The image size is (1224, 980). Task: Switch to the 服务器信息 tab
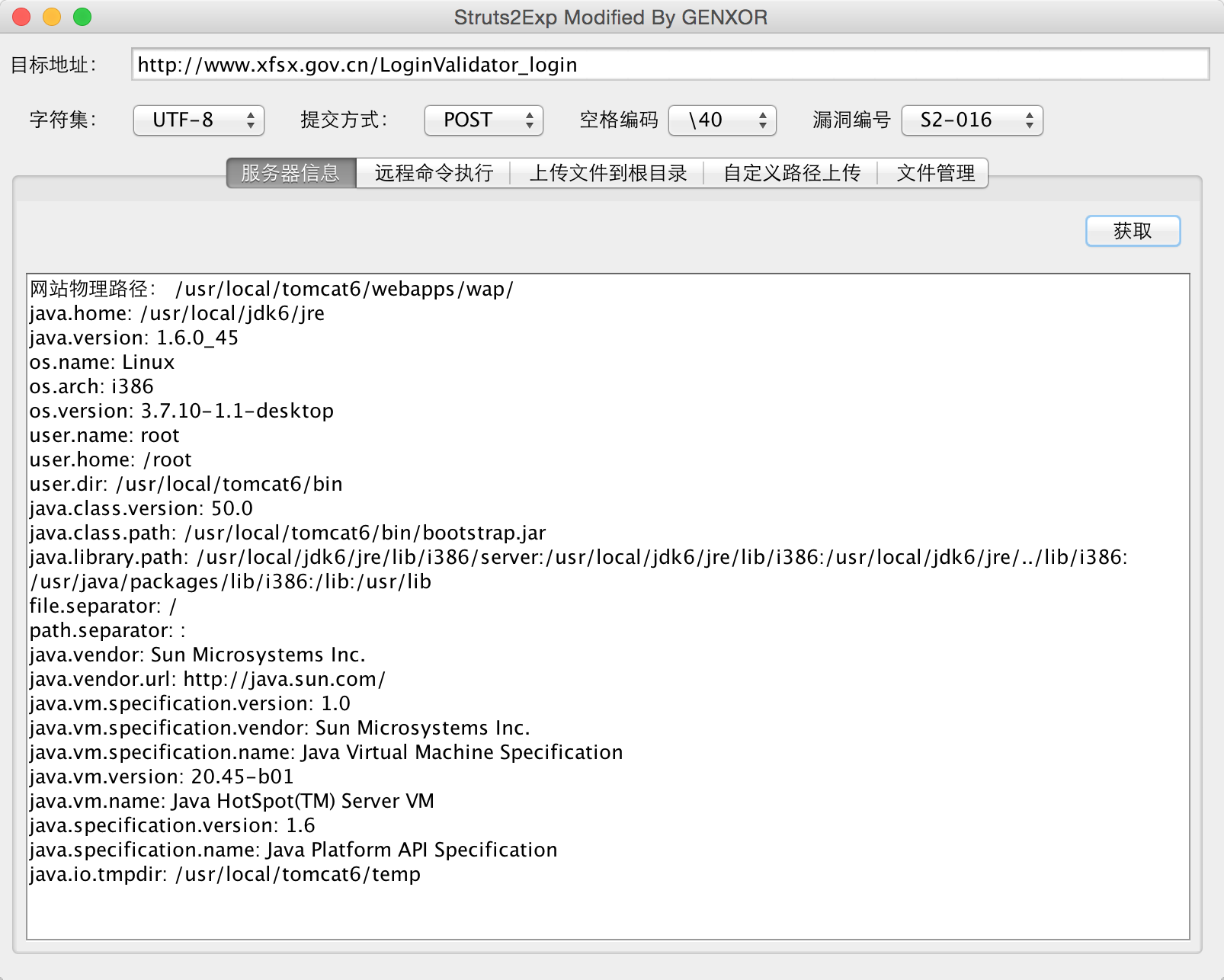click(x=291, y=173)
